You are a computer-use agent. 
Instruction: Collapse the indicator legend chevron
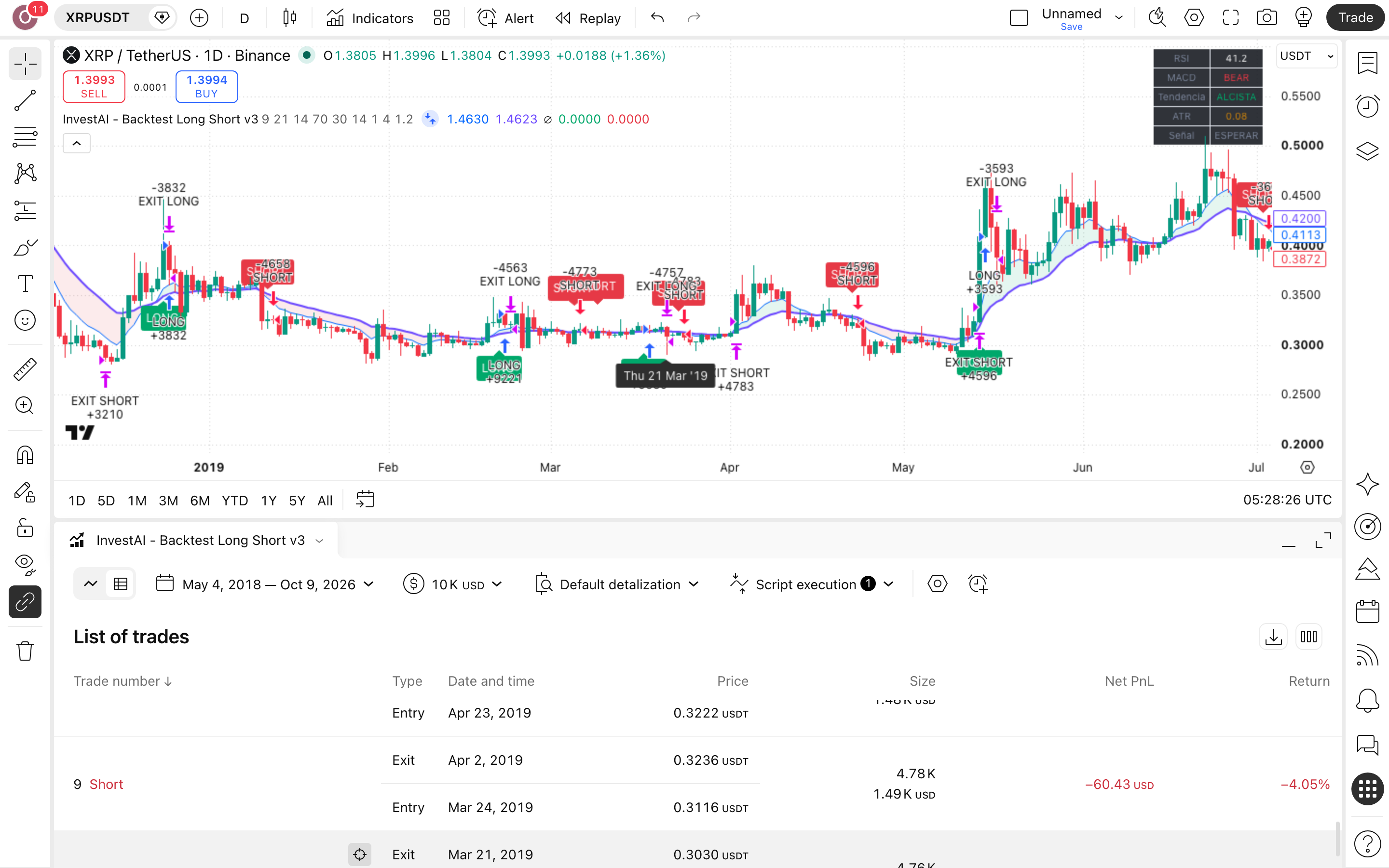click(76, 144)
